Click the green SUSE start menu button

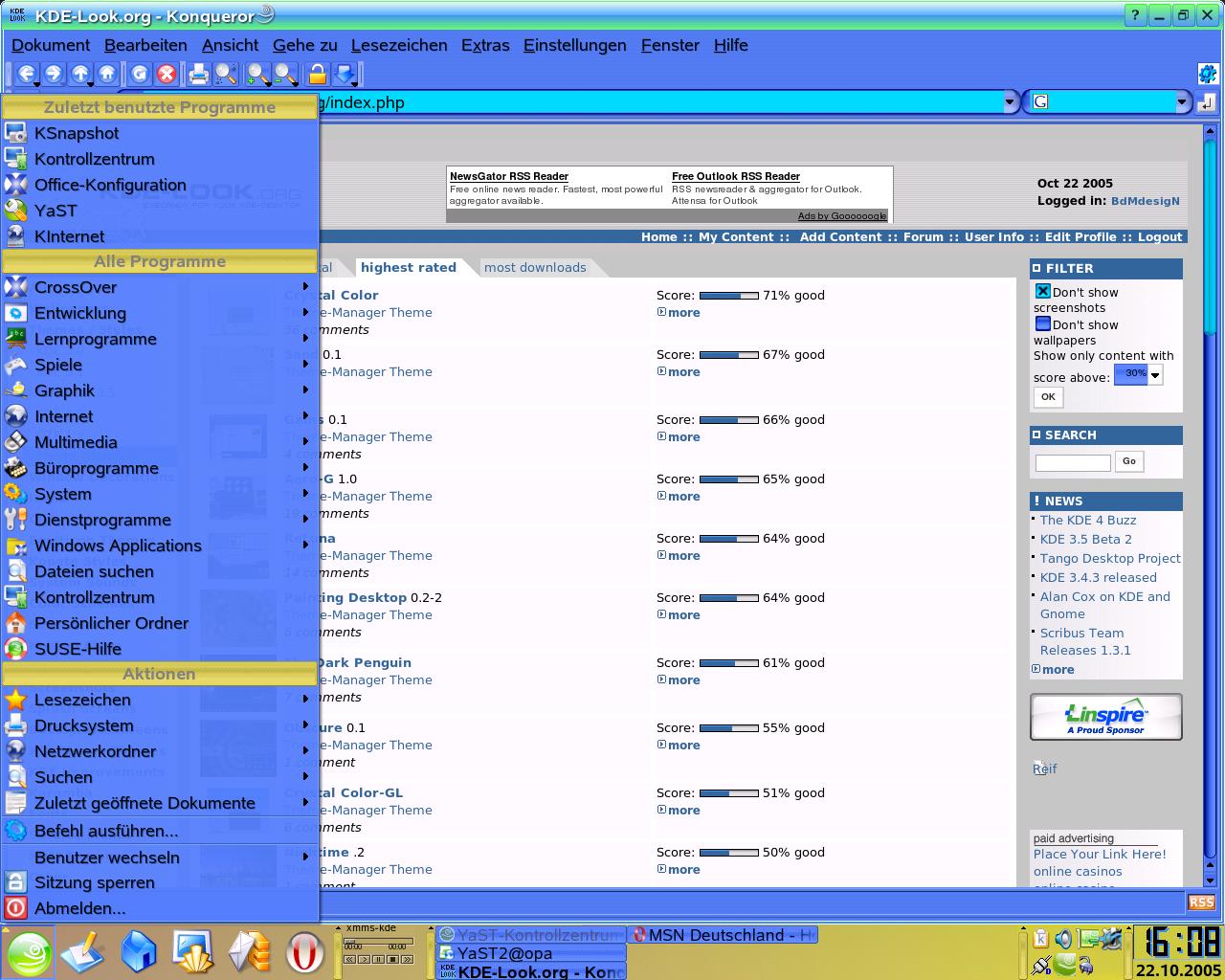29,952
